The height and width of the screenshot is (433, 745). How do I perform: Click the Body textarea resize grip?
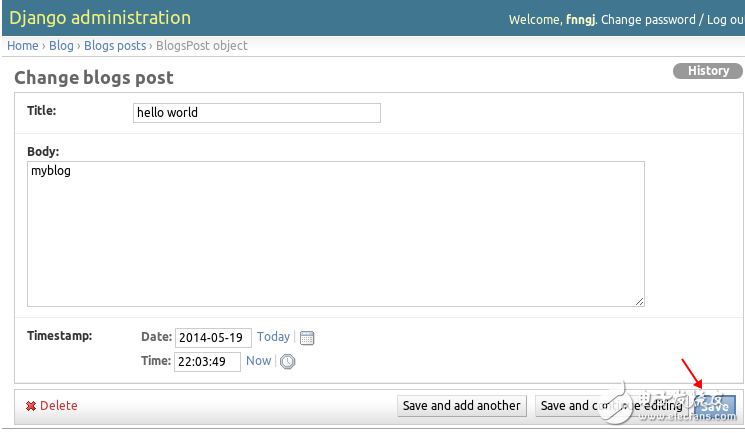[639, 300]
